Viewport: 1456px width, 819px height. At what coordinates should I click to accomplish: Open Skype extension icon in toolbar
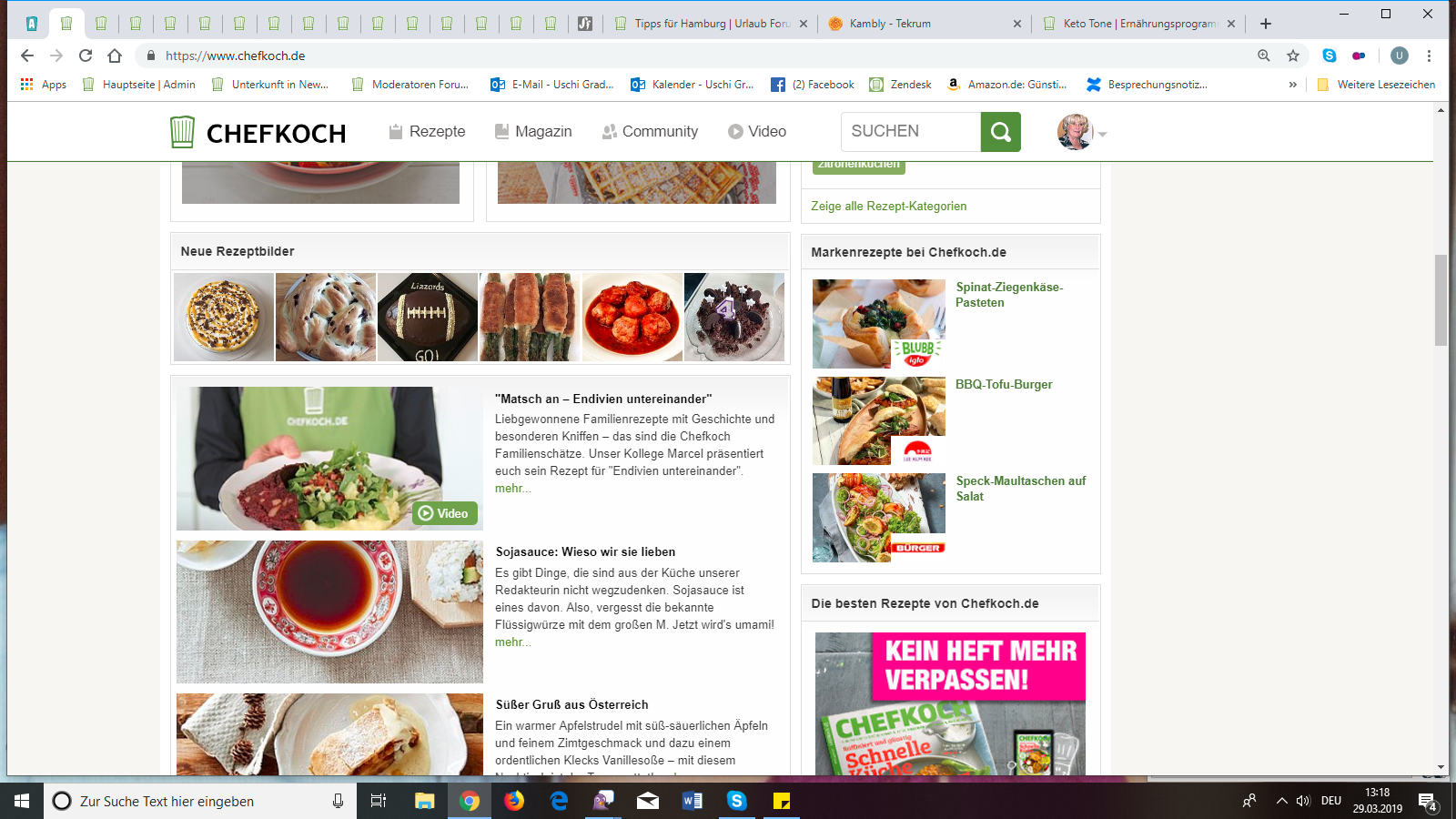(x=1330, y=56)
